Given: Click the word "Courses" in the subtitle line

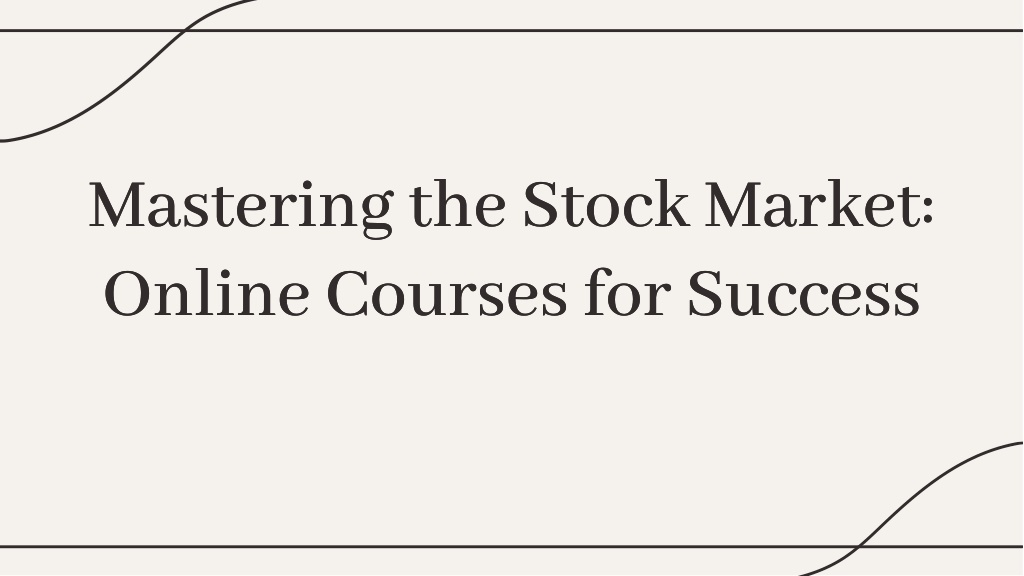Looking at the screenshot, I should (x=447, y=294).
